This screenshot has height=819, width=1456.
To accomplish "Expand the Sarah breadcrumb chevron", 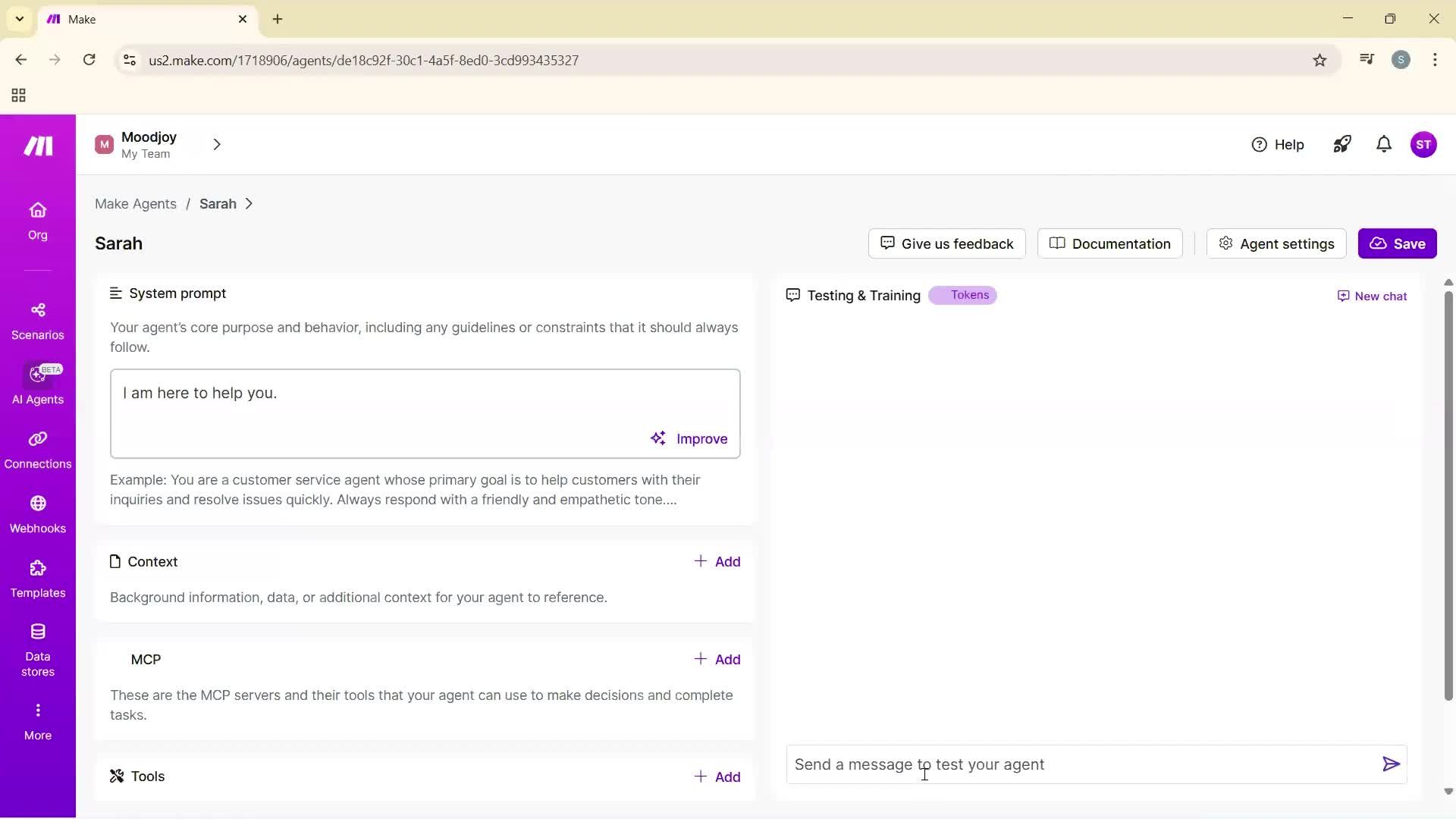I will [249, 204].
